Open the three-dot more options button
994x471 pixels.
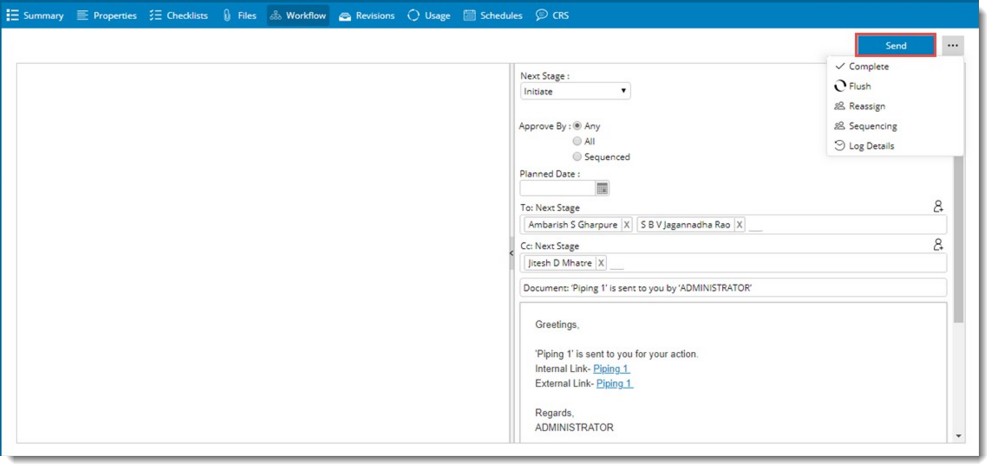pyautogui.click(x=953, y=46)
